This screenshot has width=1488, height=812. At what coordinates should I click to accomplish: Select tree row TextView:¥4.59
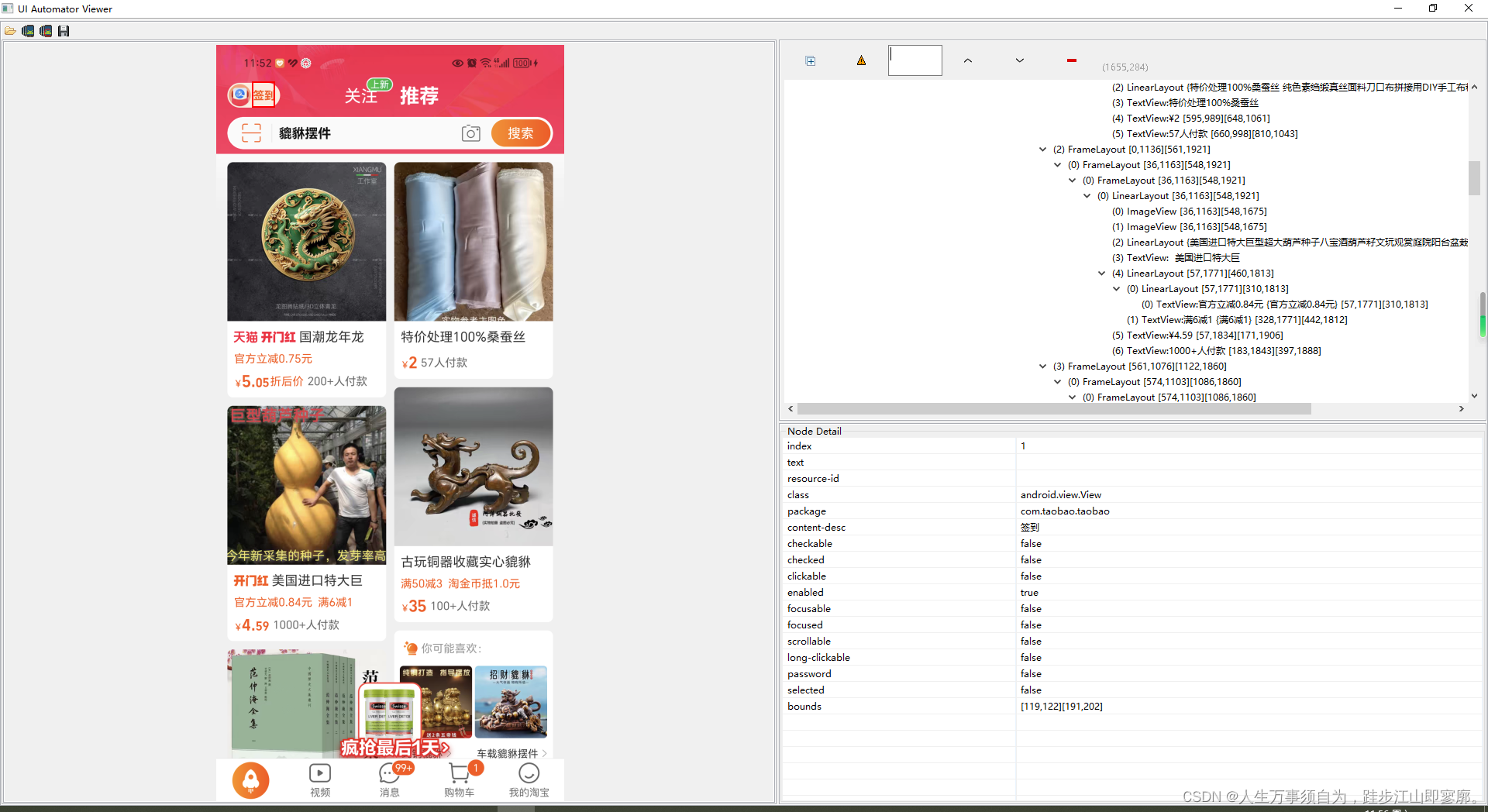click(1197, 335)
